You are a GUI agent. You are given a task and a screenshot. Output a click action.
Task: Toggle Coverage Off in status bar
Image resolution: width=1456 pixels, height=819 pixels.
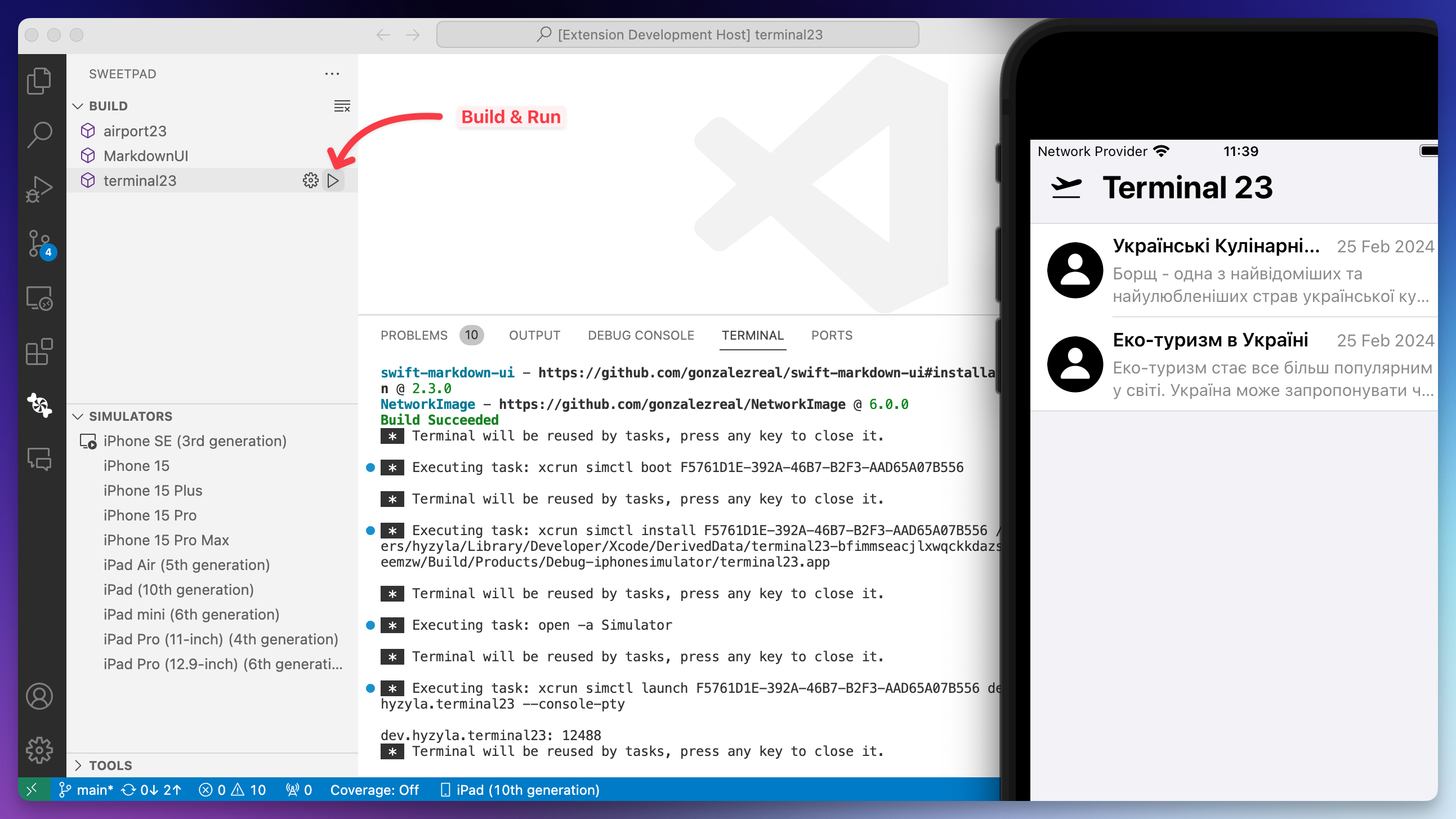point(375,790)
